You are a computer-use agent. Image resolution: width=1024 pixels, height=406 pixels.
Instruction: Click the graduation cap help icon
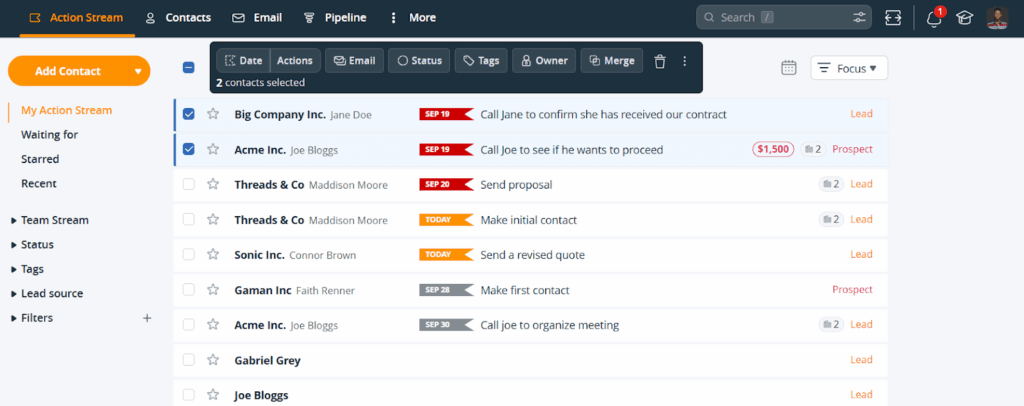click(x=964, y=18)
